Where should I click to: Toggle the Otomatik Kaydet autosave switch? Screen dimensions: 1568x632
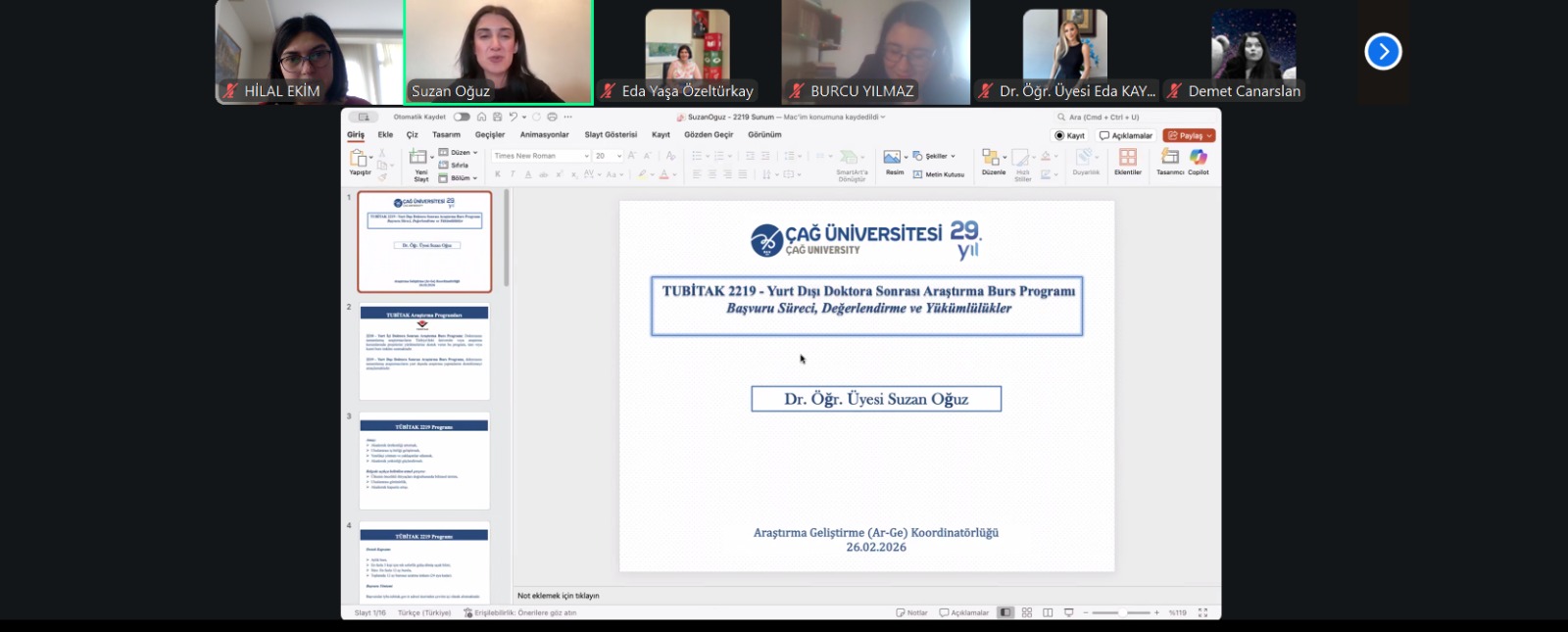pos(461,117)
